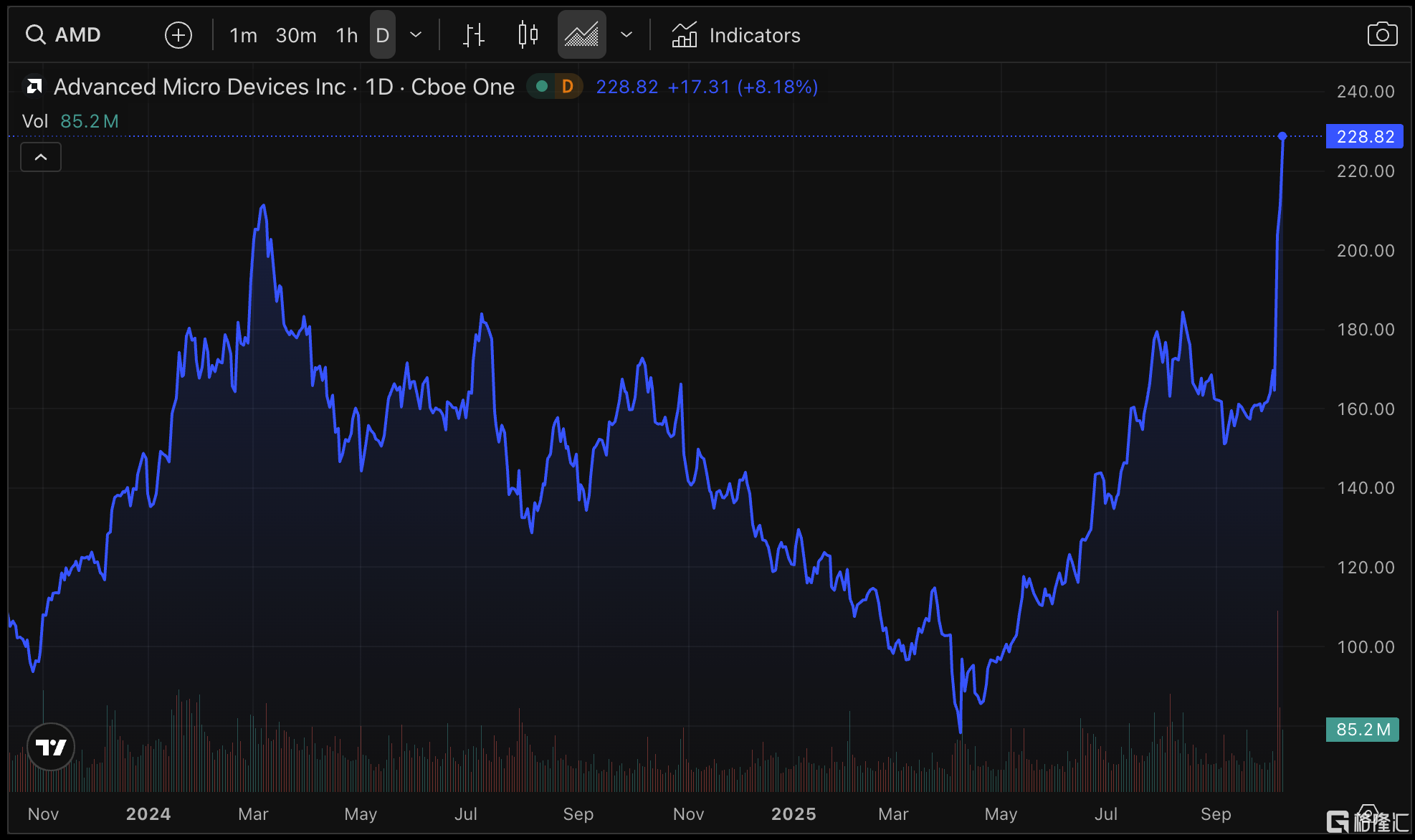Switch chart style to Candles
This screenshot has width=1415, height=840.
528,34
